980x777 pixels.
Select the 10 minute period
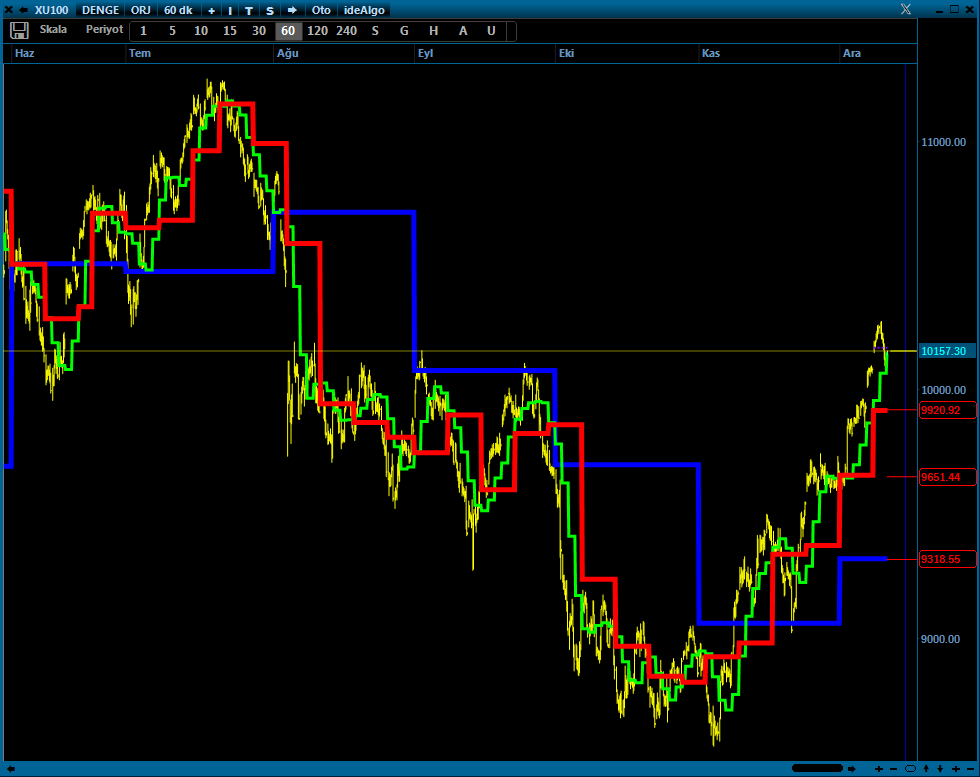(201, 31)
